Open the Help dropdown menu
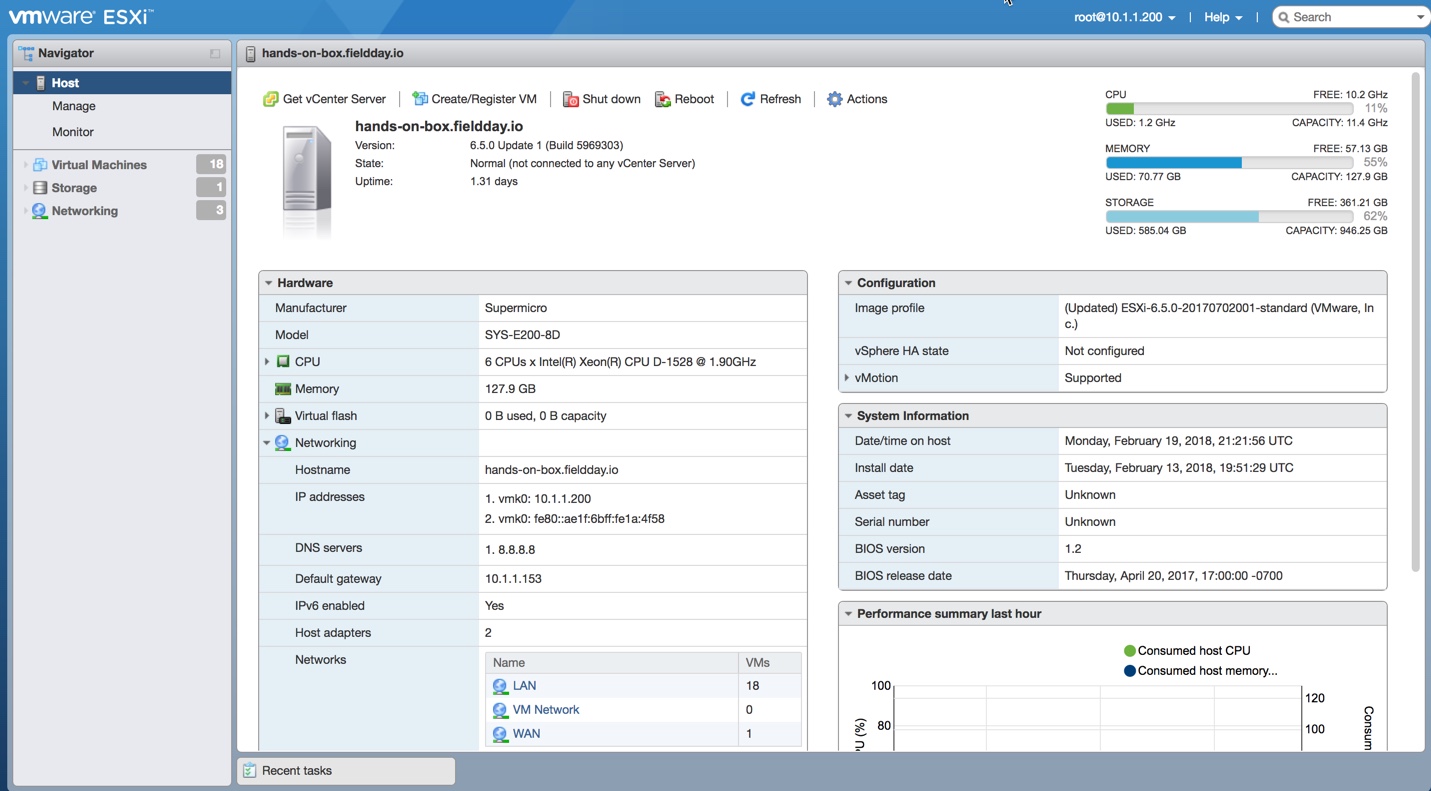Screen dimensions: 1431x791 (x=1223, y=17)
